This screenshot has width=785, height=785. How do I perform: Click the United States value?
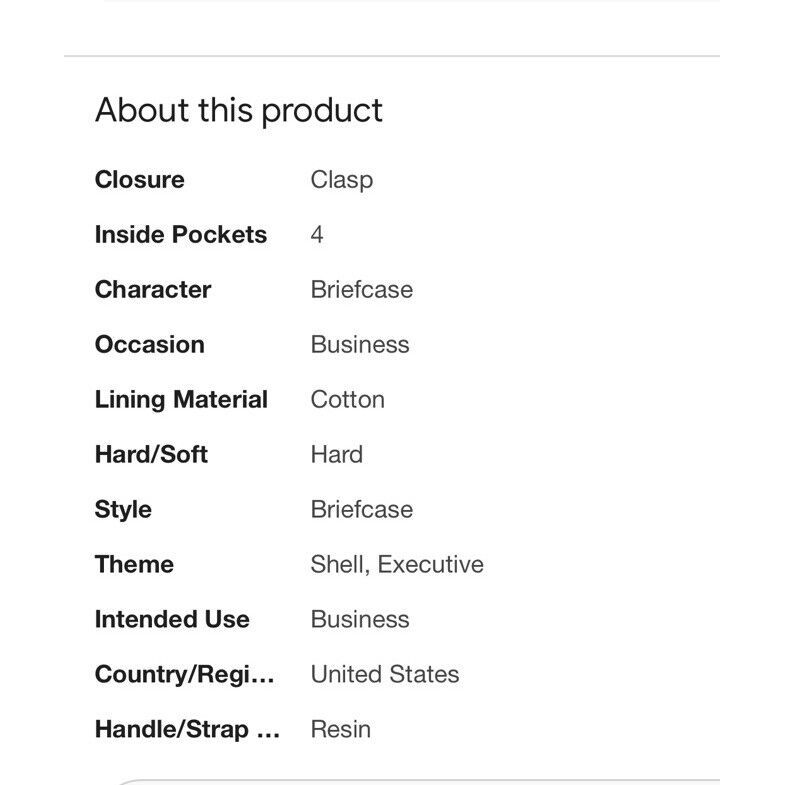pyautogui.click(x=385, y=674)
